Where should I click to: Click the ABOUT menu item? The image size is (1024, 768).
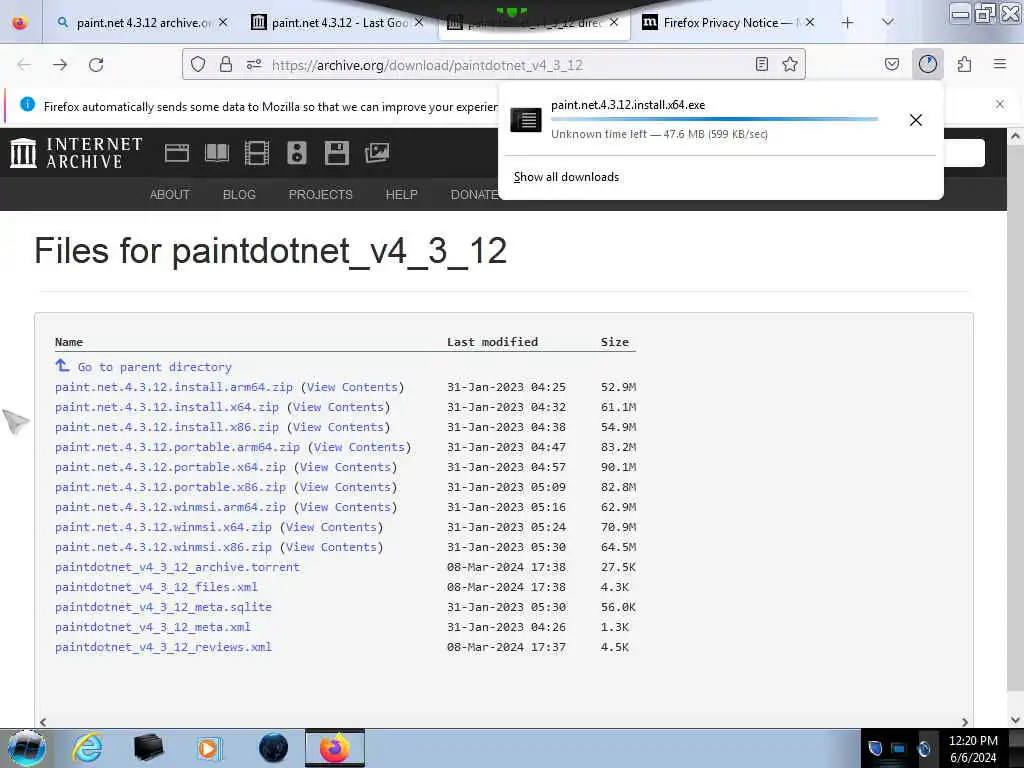click(170, 195)
